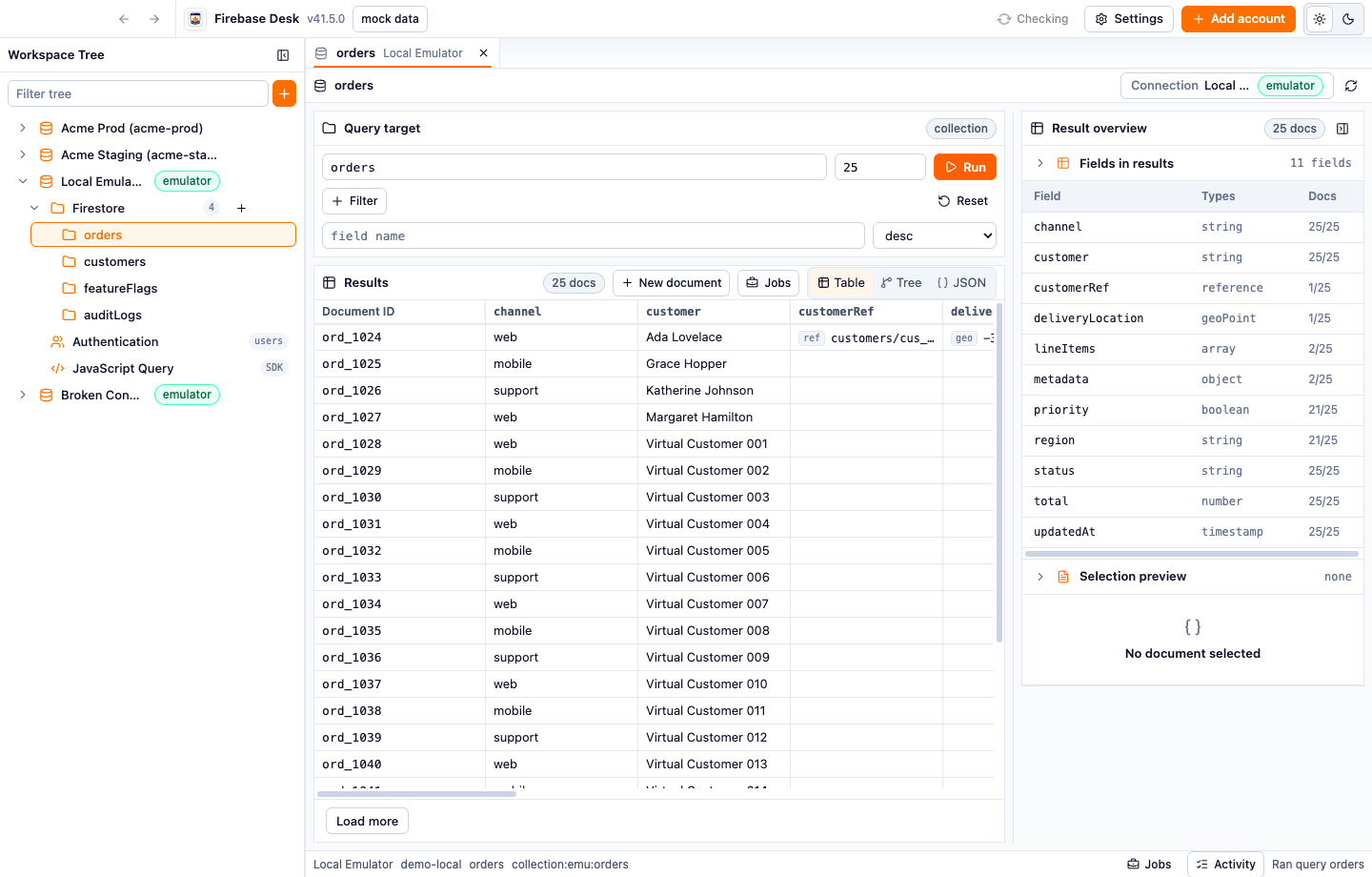1372x877 pixels.
Task: Click Add account
Action: tap(1239, 19)
